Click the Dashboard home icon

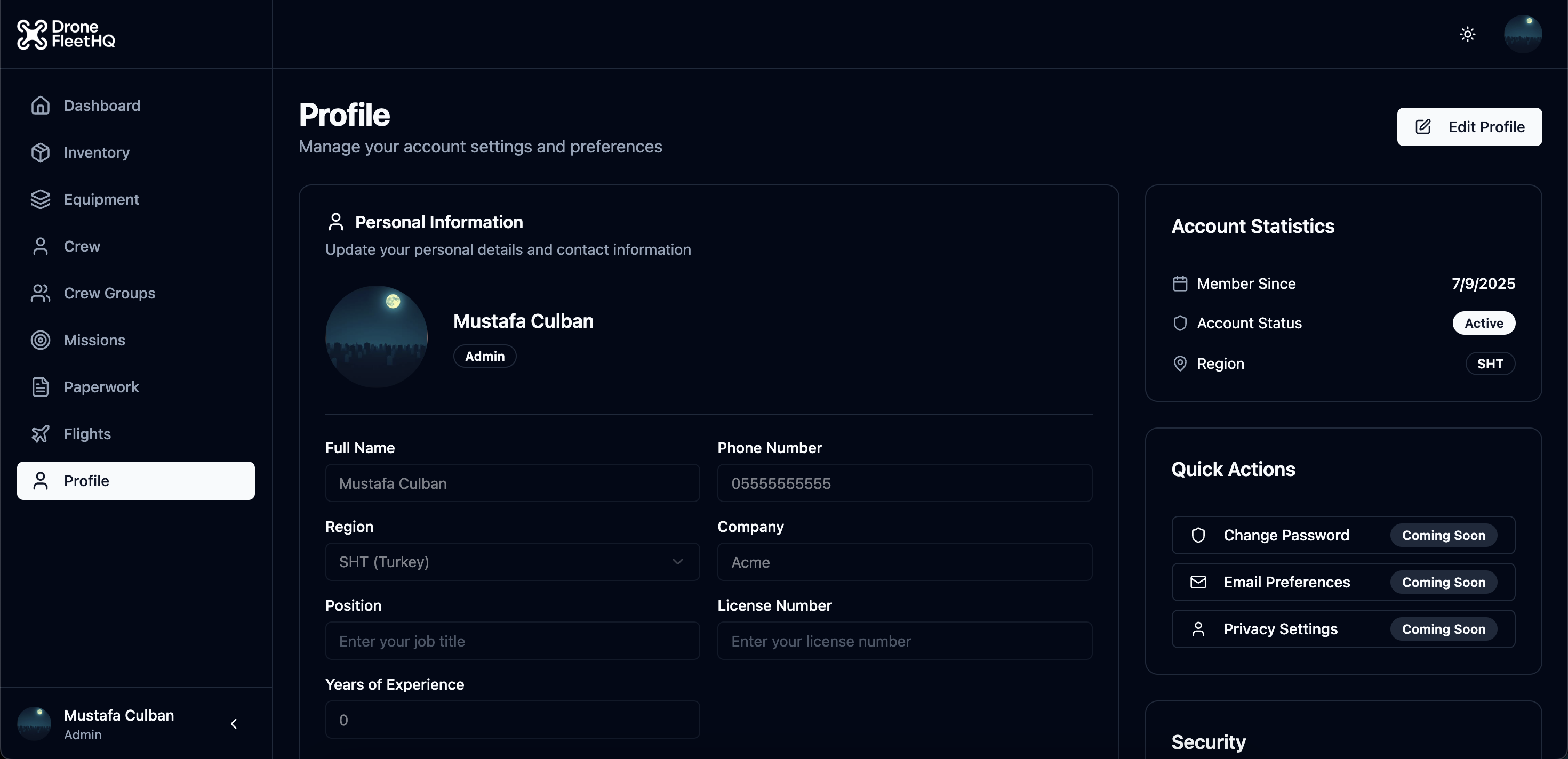coord(40,105)
